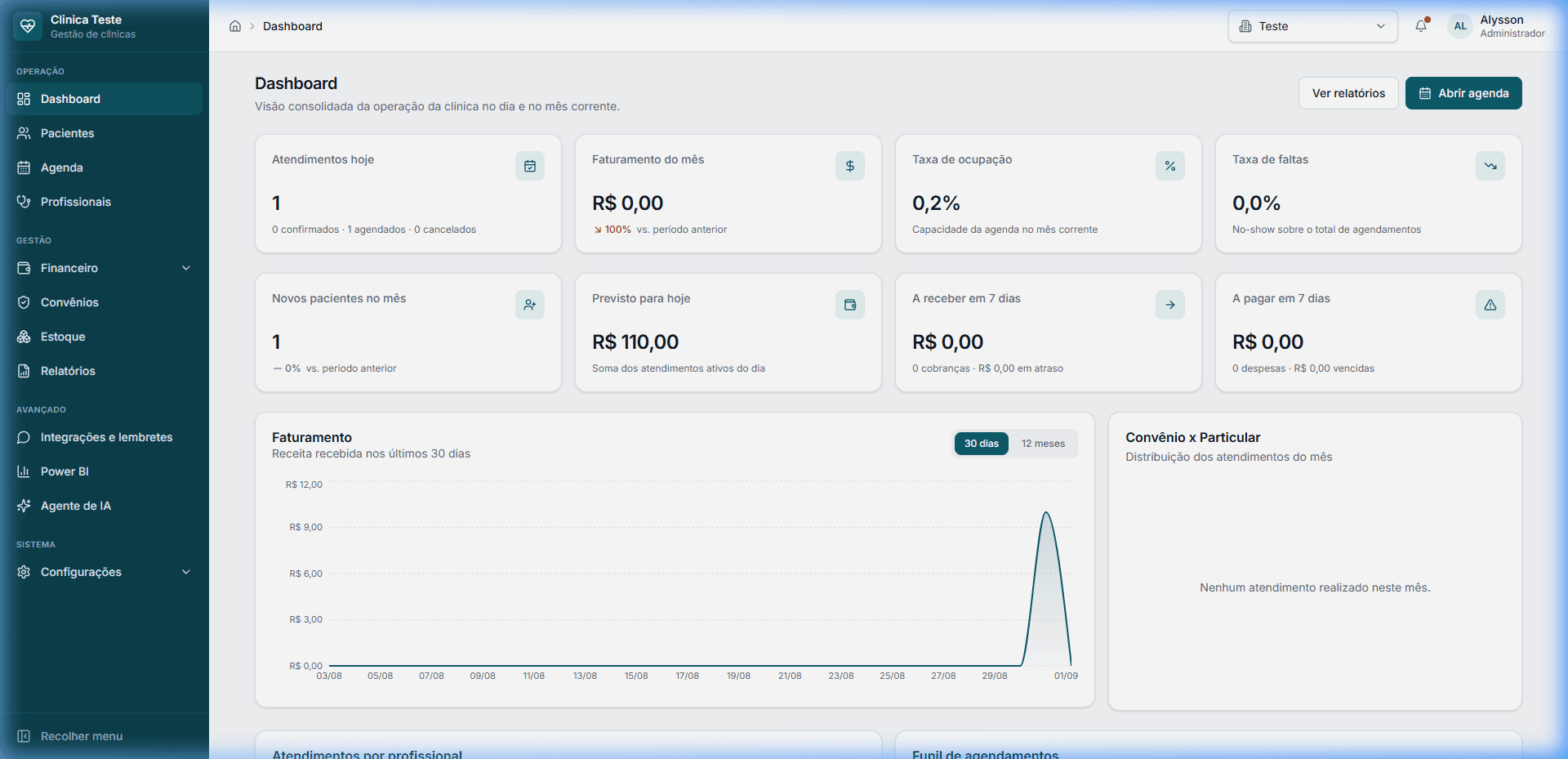The image size is (1568, 759).
Task: Click the Estoque sidebar icon
Action: tap(24, 337)
